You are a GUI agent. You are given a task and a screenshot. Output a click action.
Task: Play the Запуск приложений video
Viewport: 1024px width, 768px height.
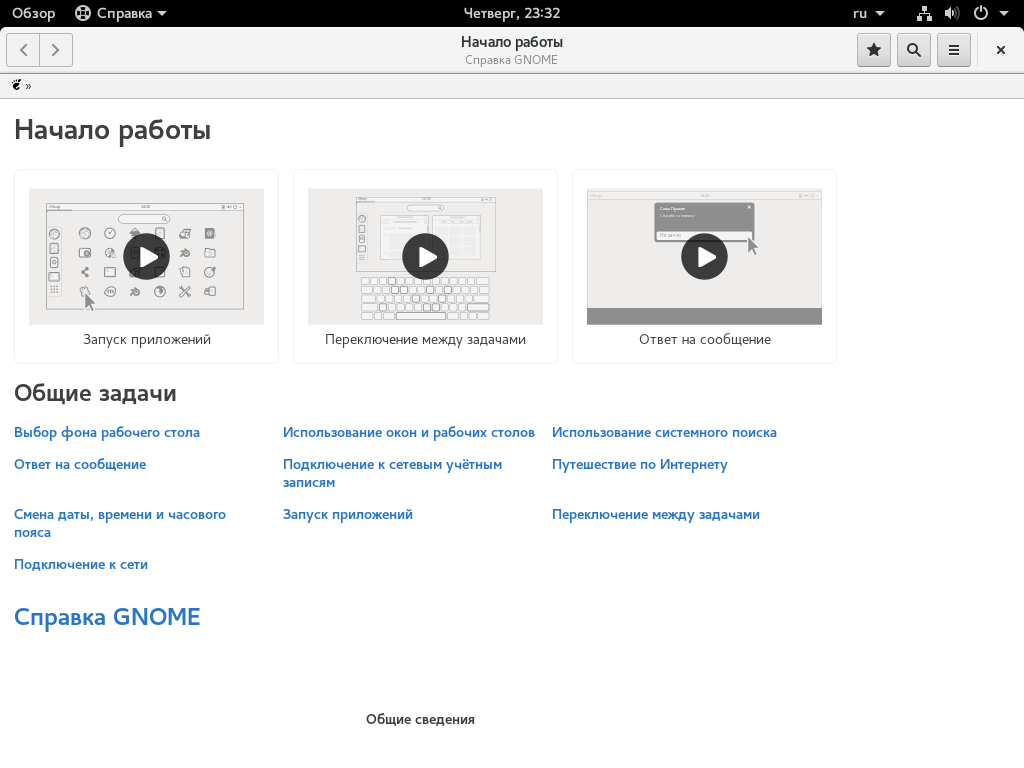point(146,257)
